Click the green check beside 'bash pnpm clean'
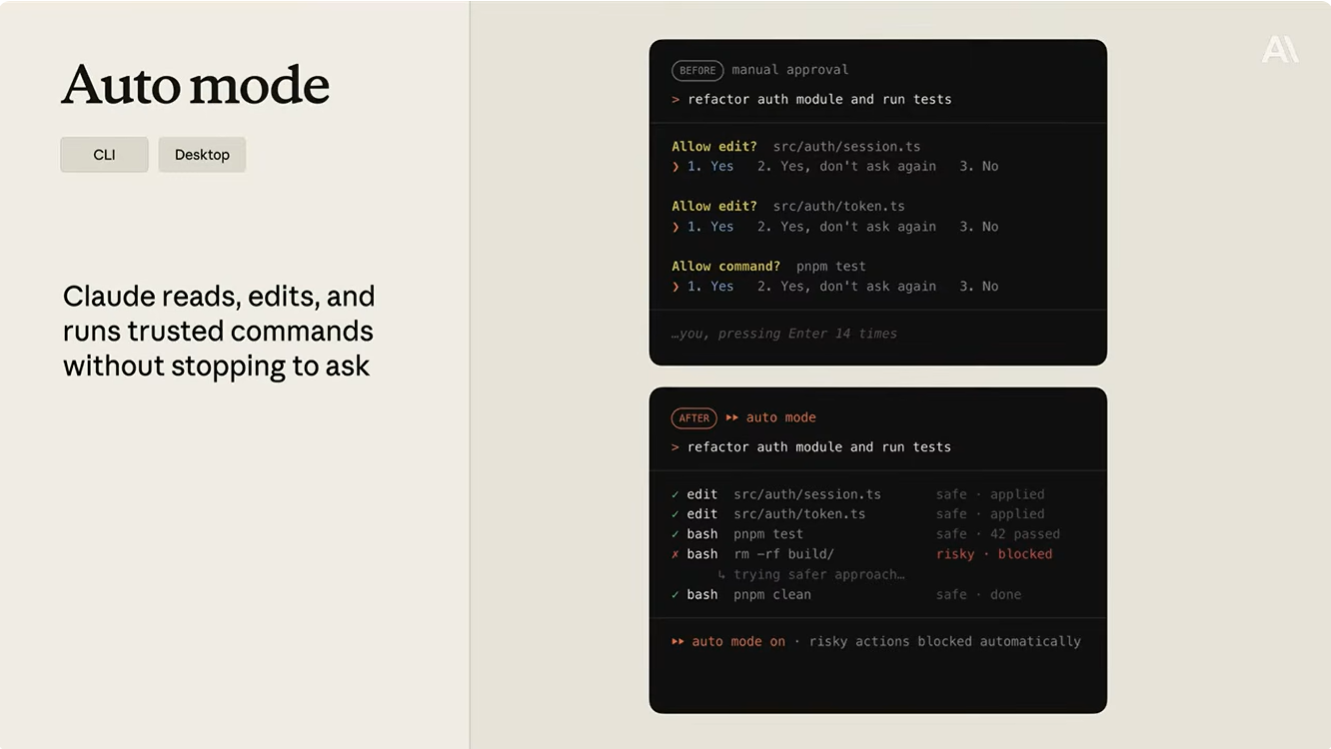 click(676, 594)
